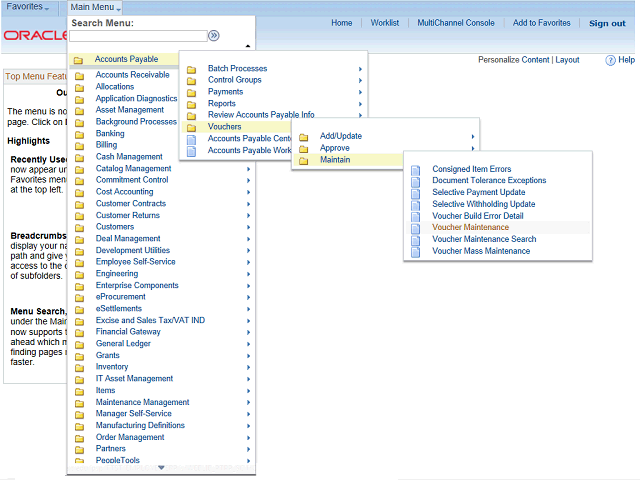Open the Deal Management menu
Image resolution: width=640 pixels, height=480 pixels.
[x=128, y=238]
